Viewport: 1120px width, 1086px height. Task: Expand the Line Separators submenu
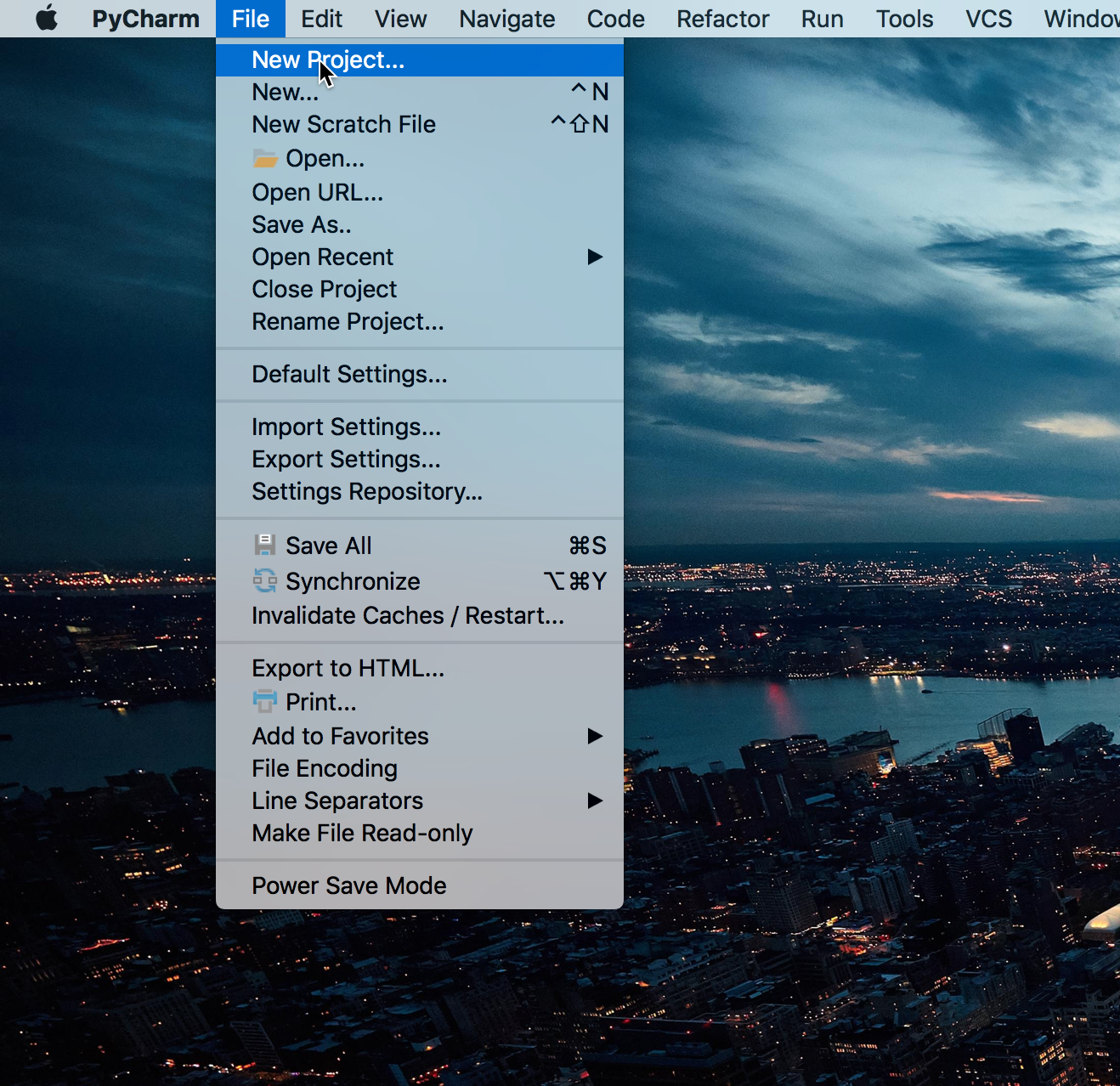[420, 800]
